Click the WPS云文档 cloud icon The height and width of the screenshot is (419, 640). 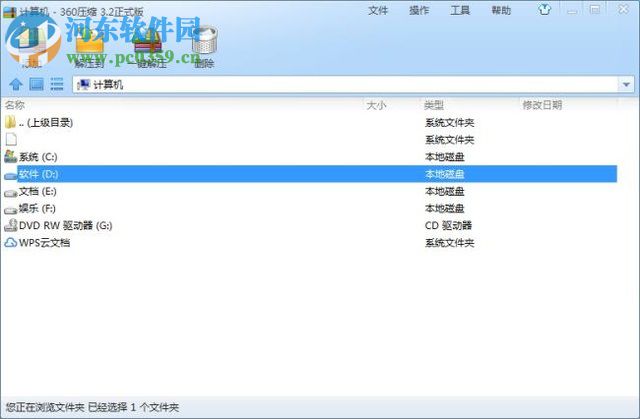click(x=10, y=243)
